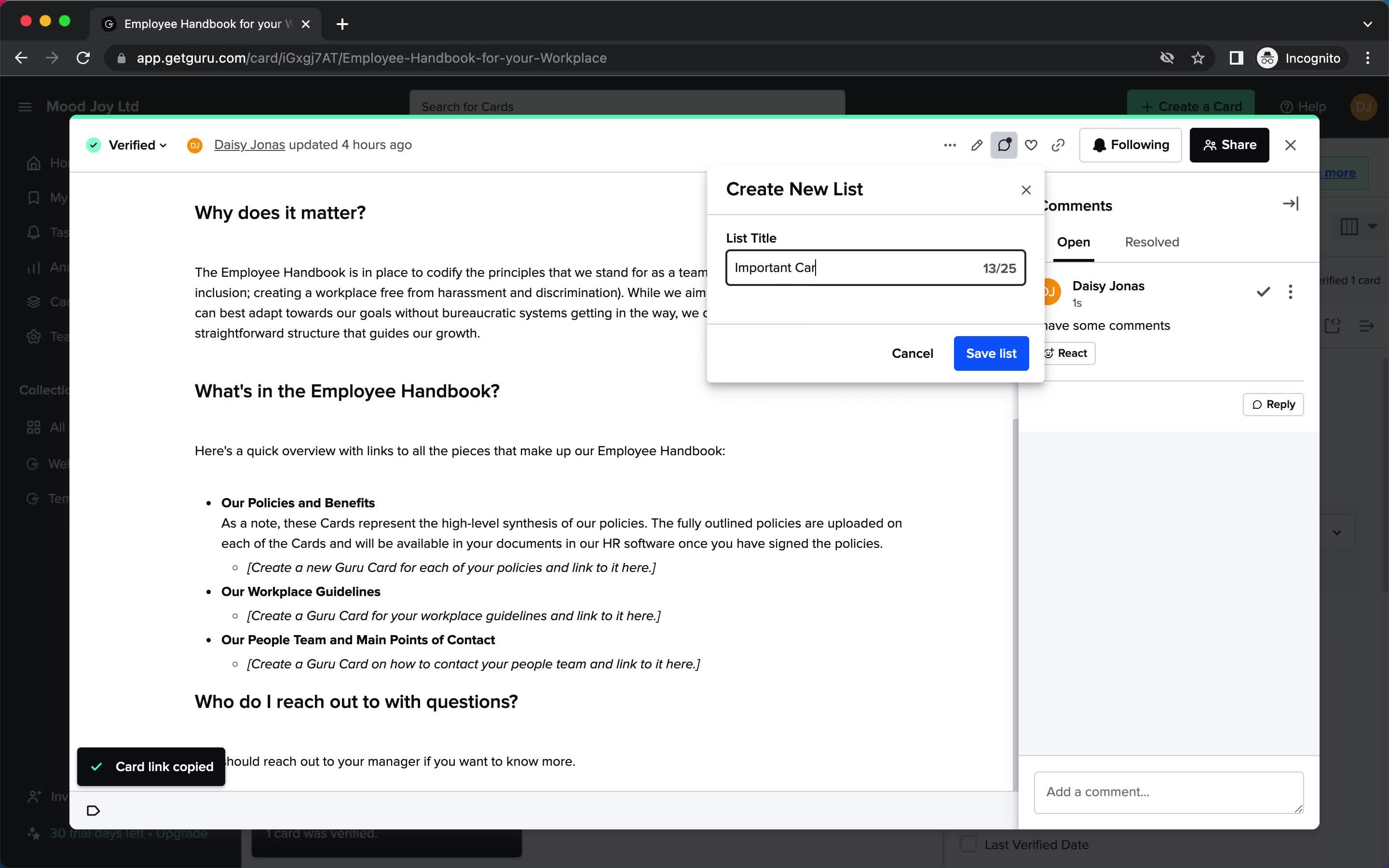Click the Help question mark icon
The image size is (1389, 868).
tap(1286, 107)
